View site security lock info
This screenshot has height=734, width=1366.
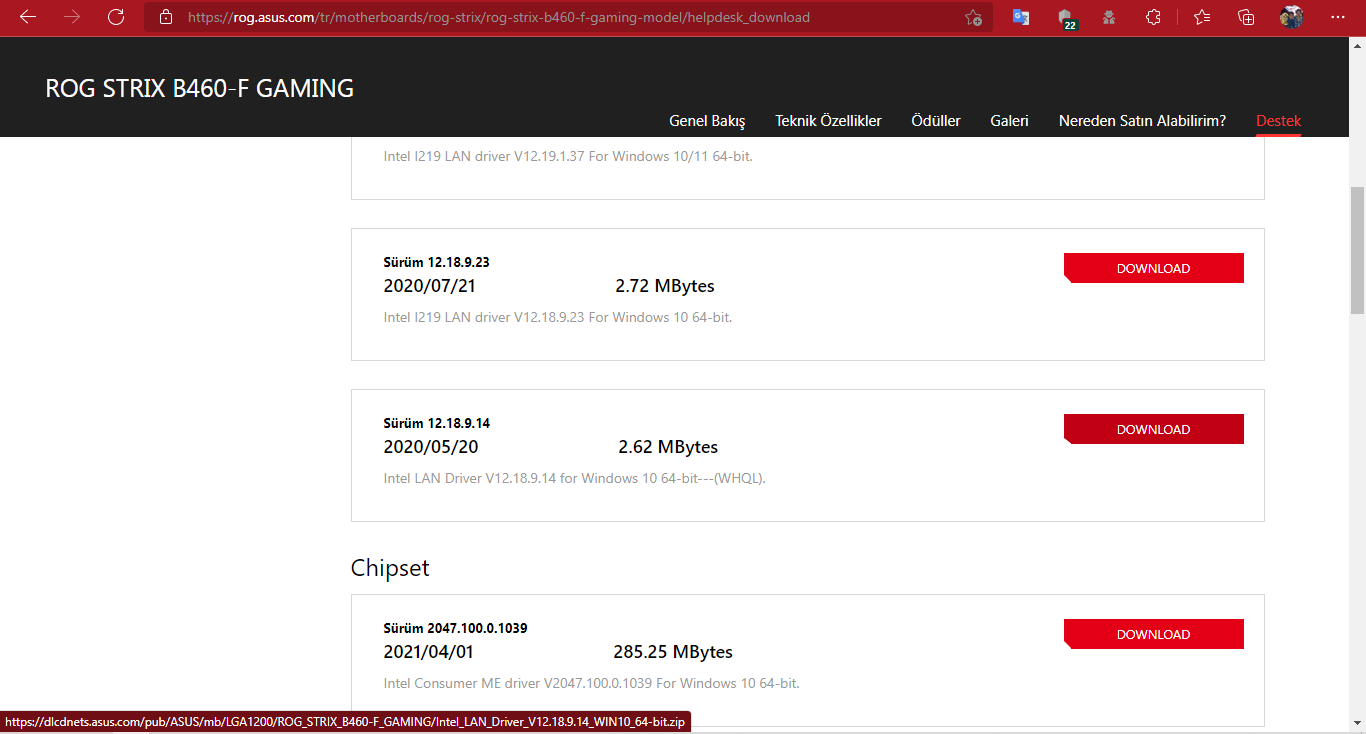[166, 17]
